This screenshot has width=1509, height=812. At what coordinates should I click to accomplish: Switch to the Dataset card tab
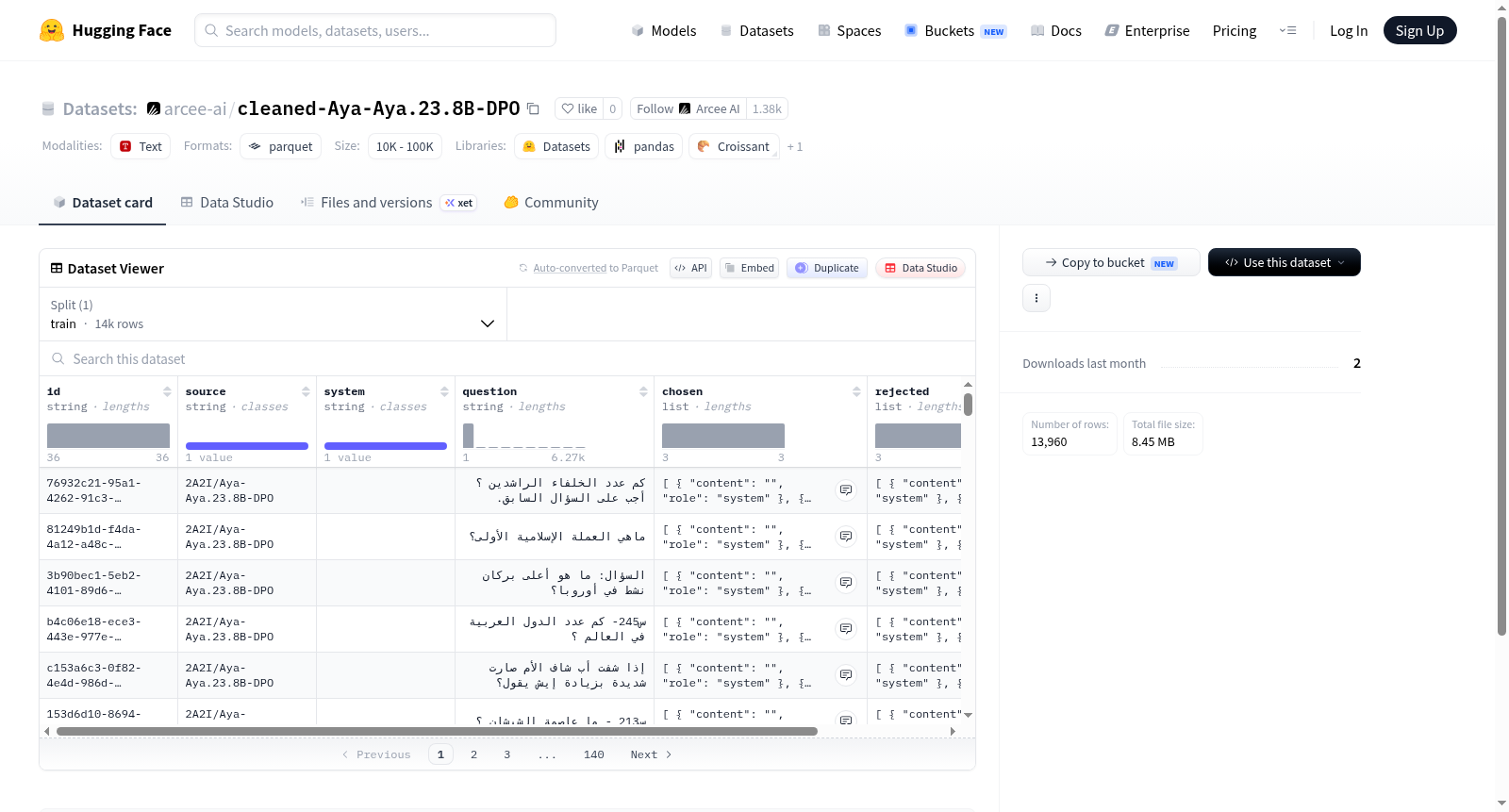click(102, 202)
